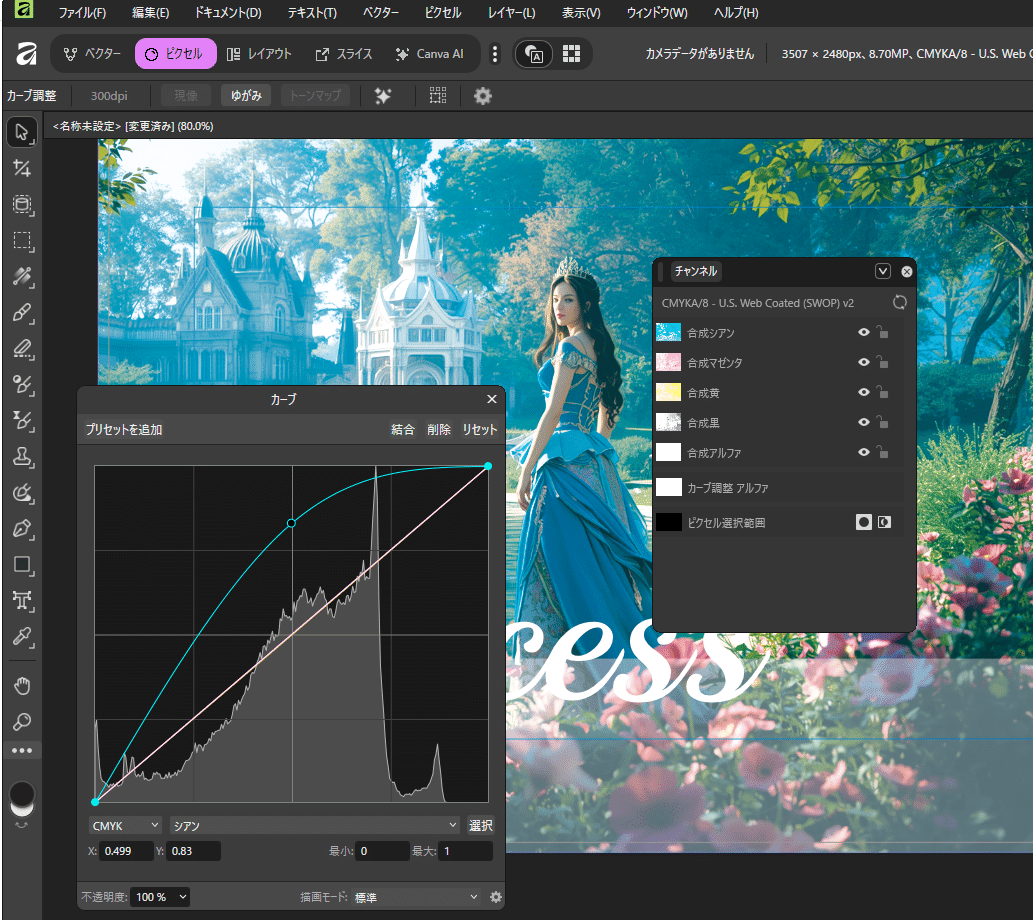Select the Selection Brush tool
The image size is (1033, 920).
coord(22,204)
